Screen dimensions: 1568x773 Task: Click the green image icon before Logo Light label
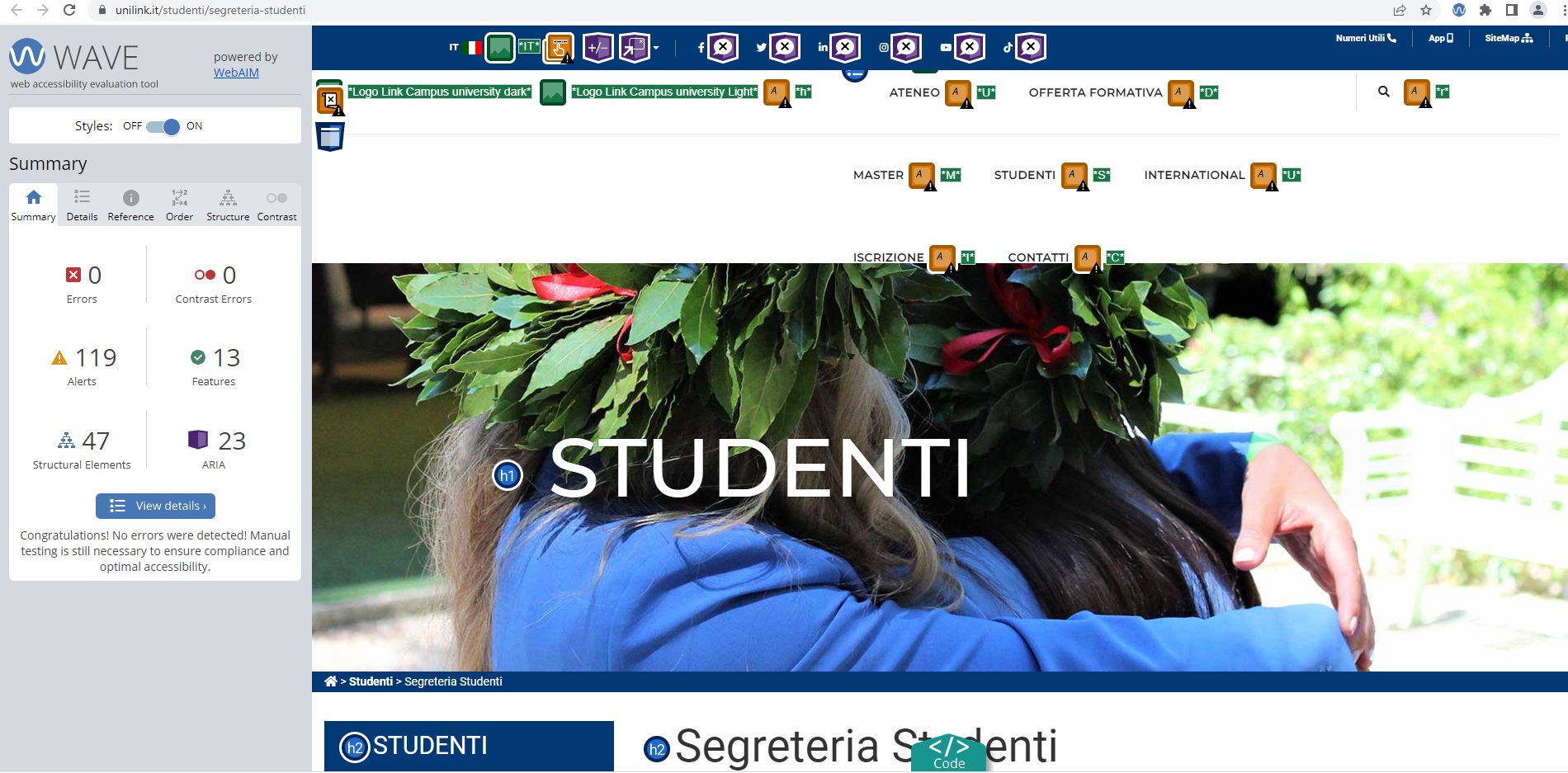click(553, 92)
